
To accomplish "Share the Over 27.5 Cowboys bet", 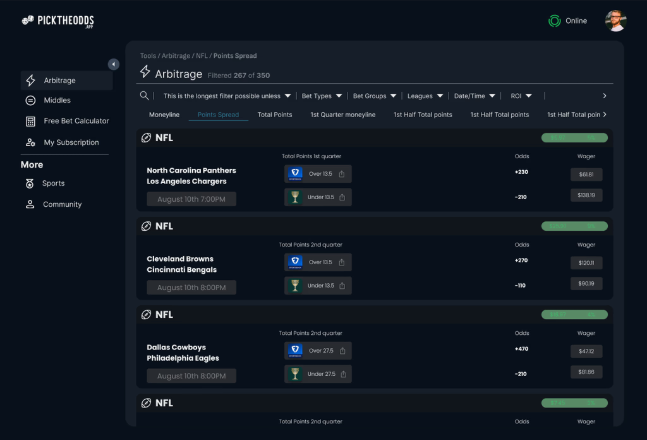I will [342, 351].
